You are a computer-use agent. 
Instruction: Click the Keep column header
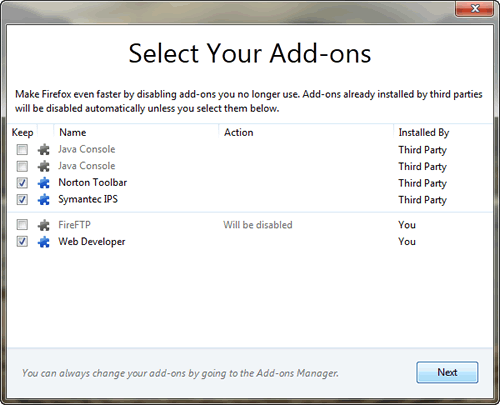point(23,132)
